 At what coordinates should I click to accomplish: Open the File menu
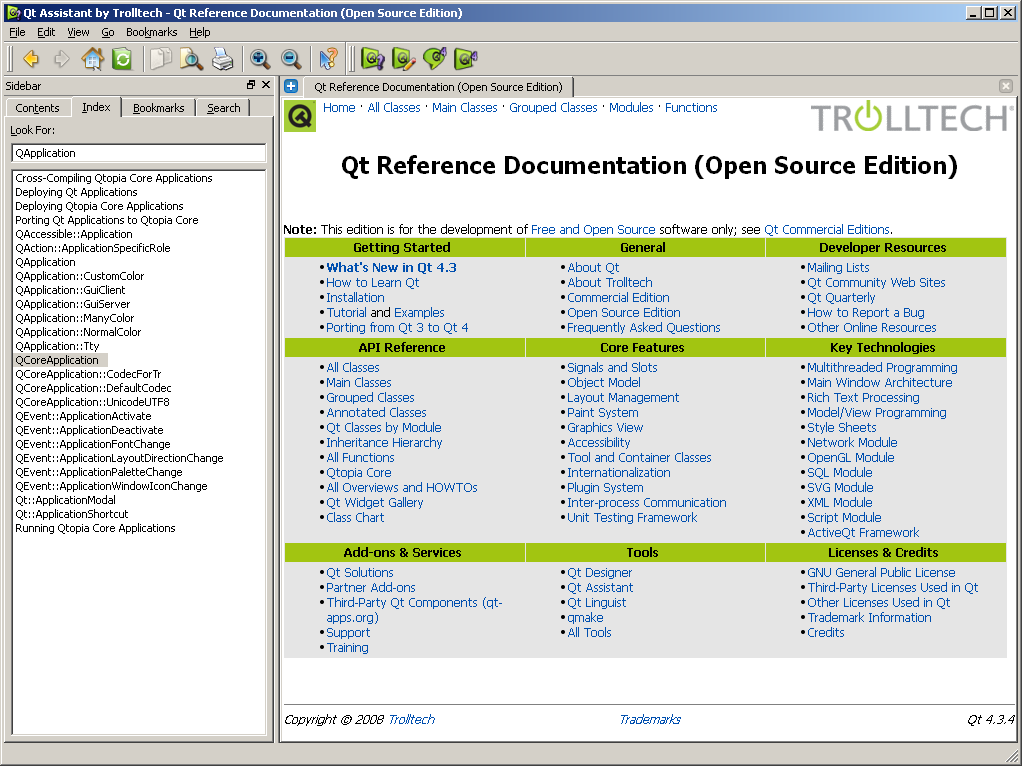(17, 32)
